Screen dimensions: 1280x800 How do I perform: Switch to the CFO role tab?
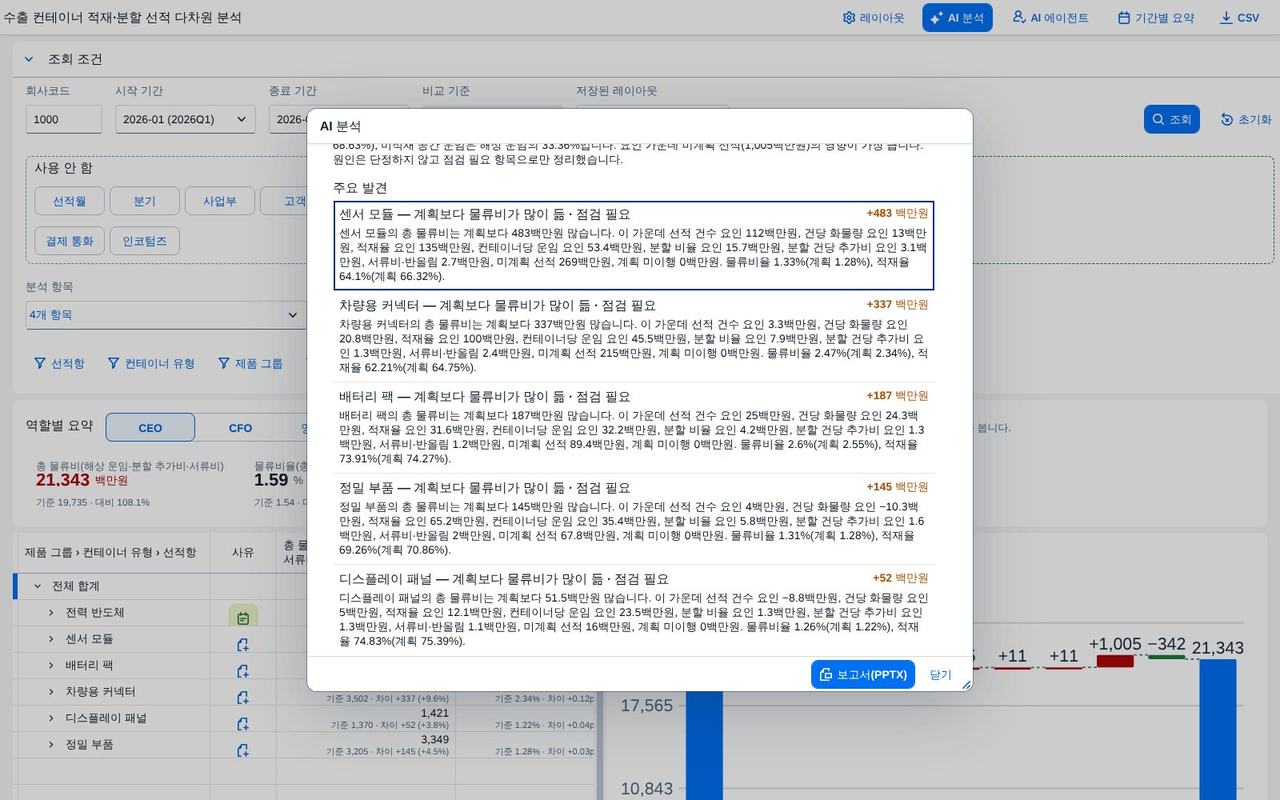[x=240, y=428]
